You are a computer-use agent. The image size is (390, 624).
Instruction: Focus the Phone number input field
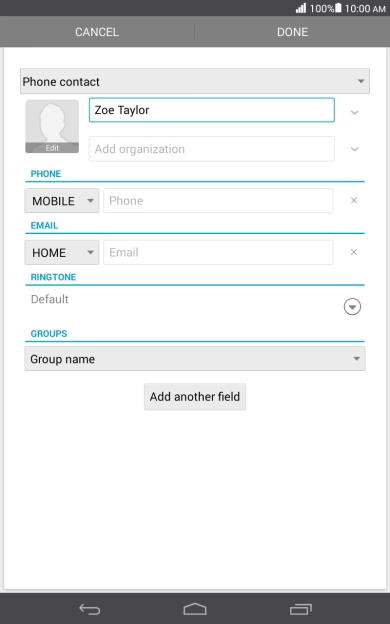218,201
